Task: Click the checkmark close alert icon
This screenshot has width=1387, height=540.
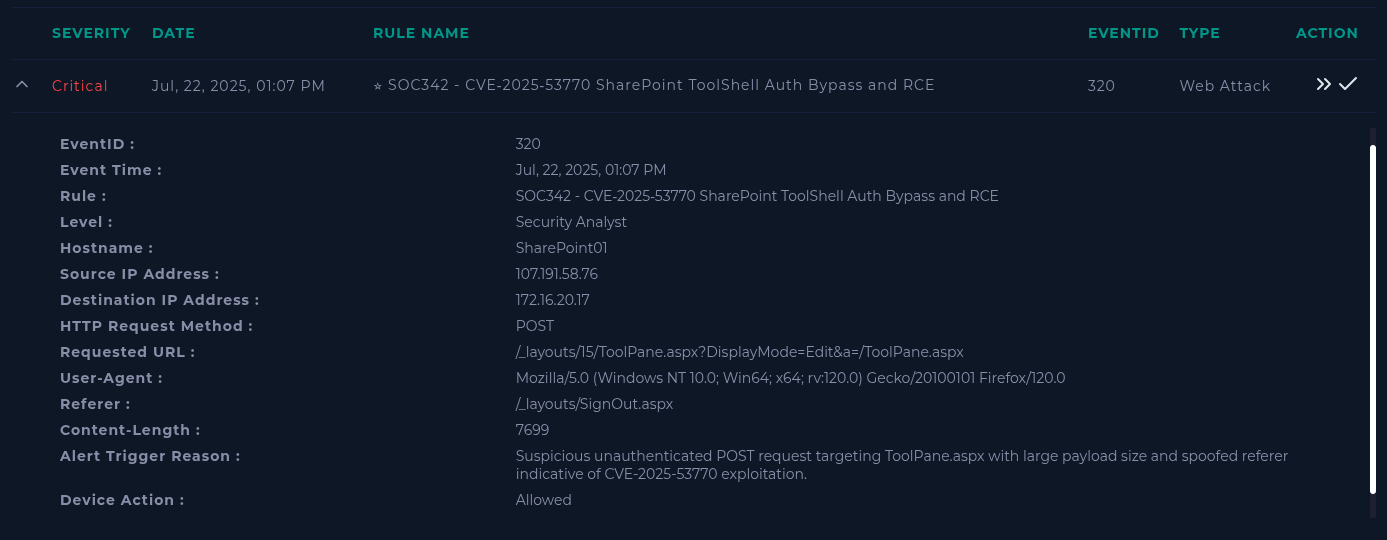Action: click(x=1347, y=84)
